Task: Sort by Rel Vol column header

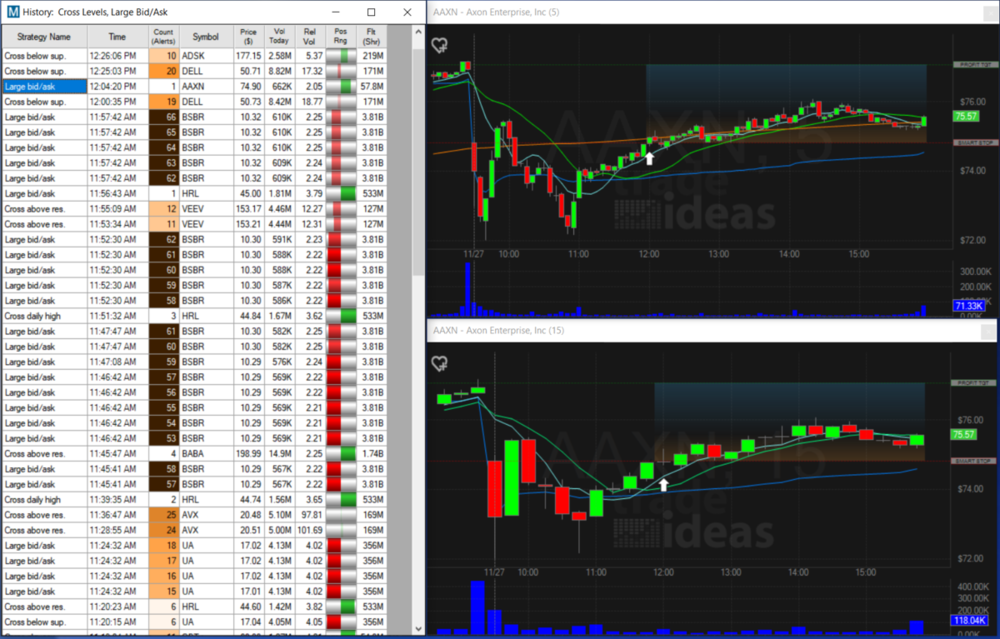Action: point(309,37)
